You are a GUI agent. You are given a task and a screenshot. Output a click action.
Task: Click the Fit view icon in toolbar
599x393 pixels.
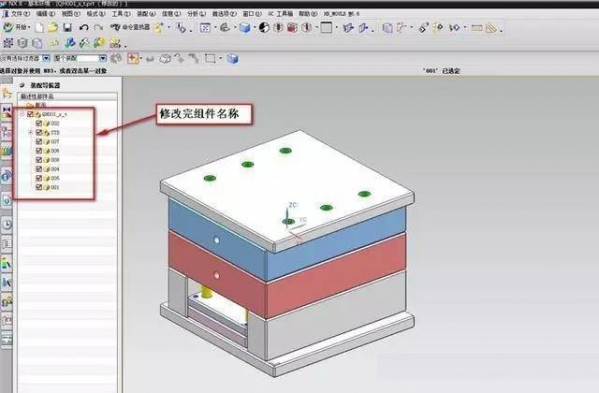point(206,27)
